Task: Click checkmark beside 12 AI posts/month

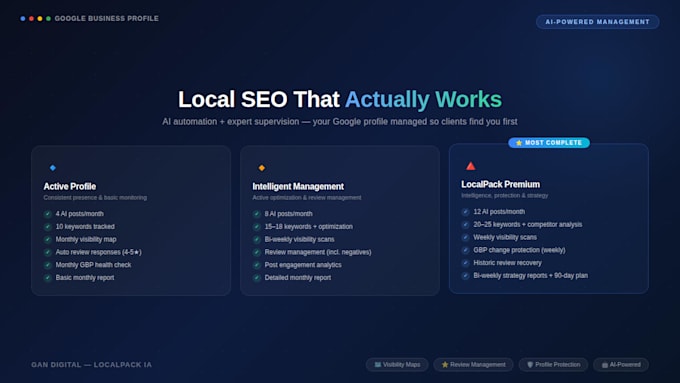Action: 465,212
